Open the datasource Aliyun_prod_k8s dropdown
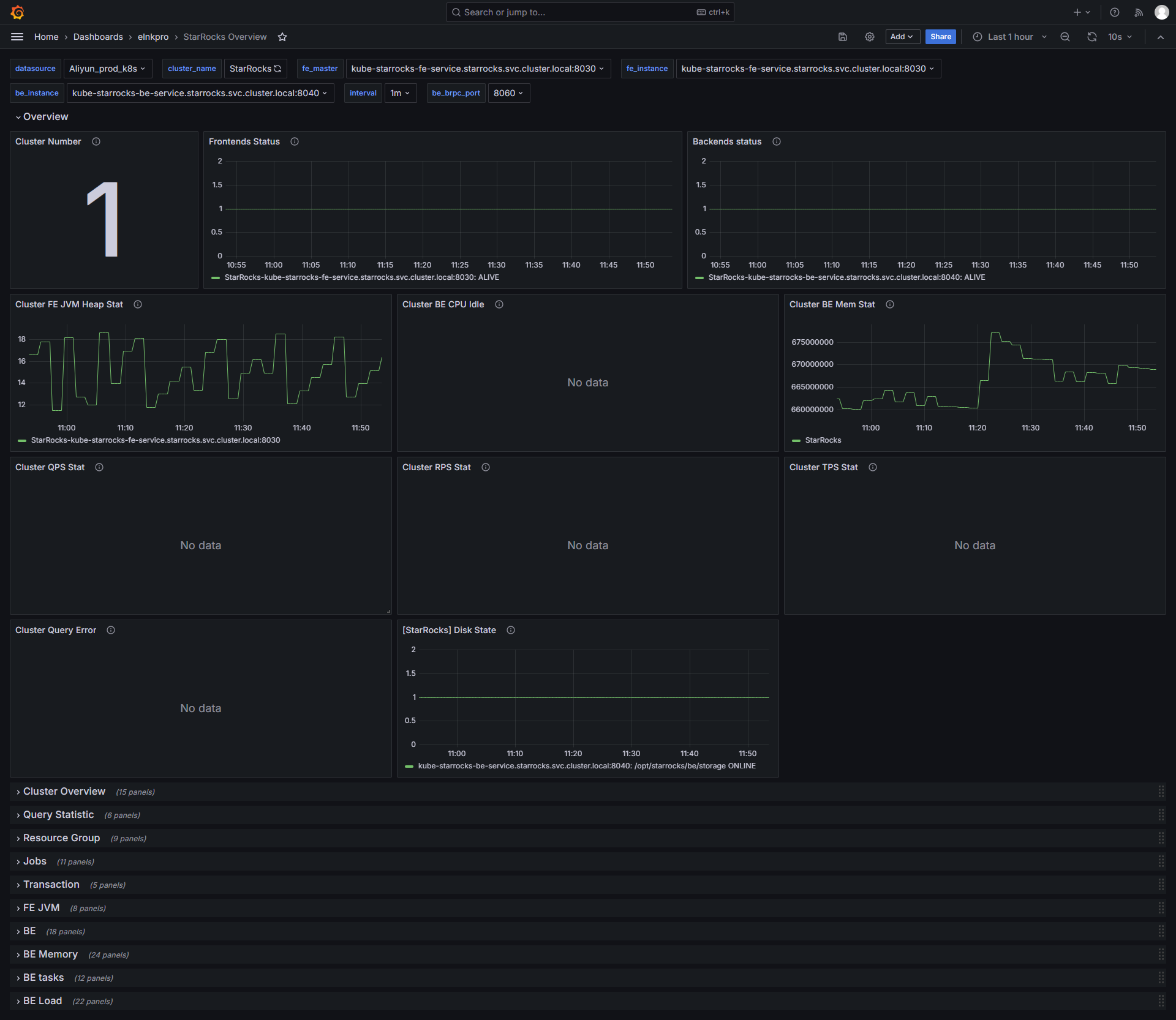The width and height of the screenshot is (1176, 1020). tap(108, 69)
